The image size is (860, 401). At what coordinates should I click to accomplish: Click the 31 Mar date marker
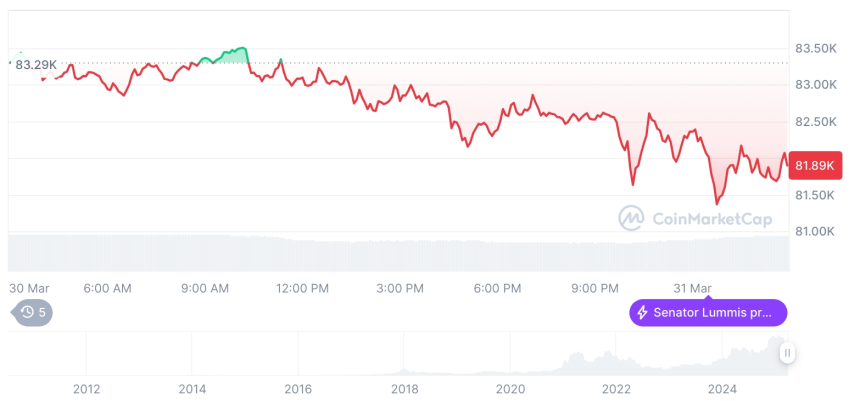[x=693, y=288]
